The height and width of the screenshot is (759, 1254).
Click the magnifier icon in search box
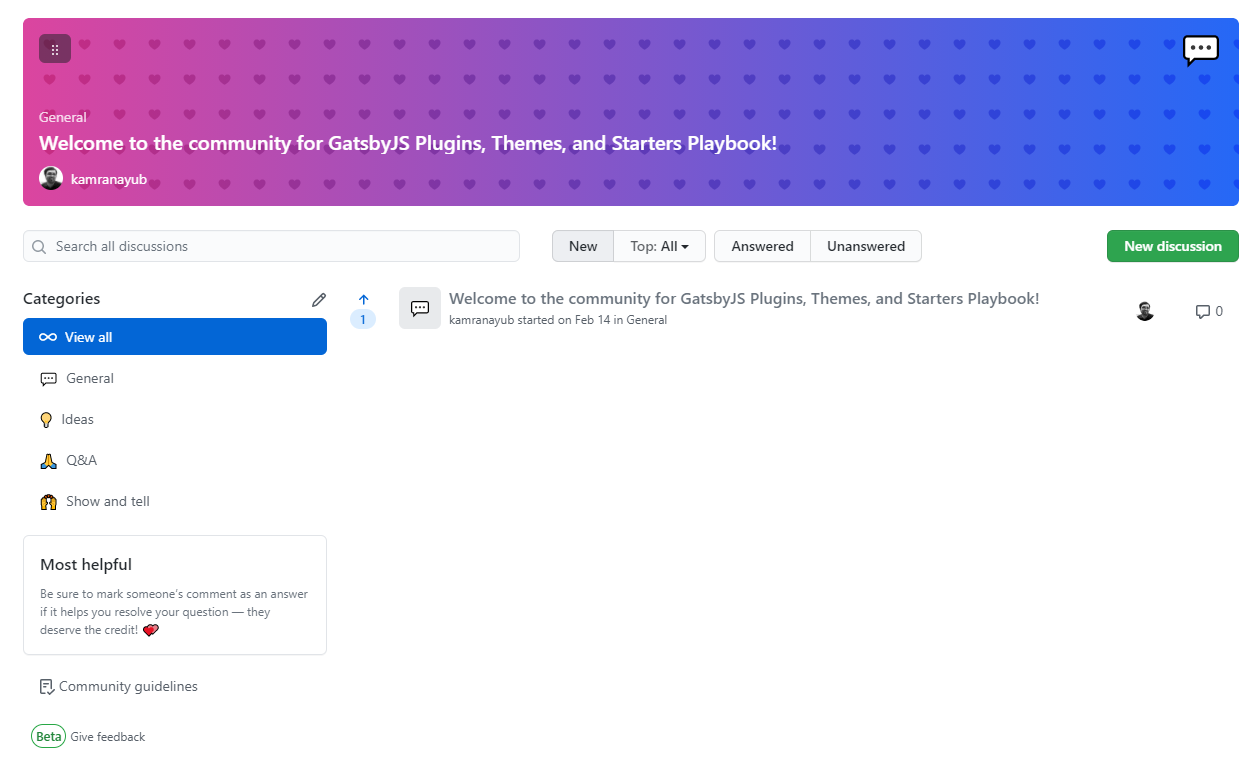40,247
